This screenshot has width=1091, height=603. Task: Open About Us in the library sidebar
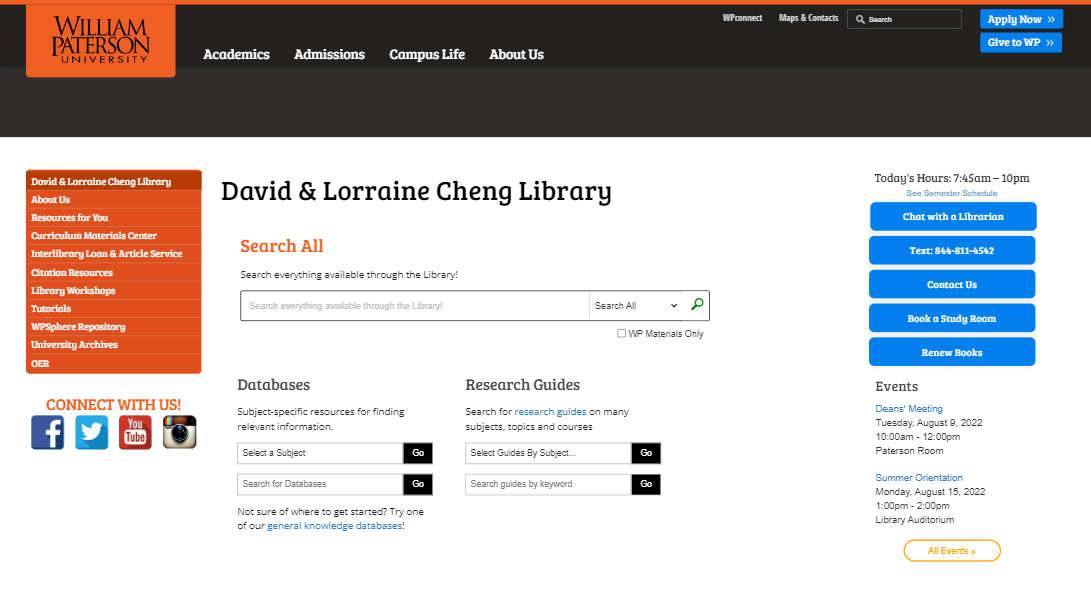pyautogui.click(x=114, y=200)
